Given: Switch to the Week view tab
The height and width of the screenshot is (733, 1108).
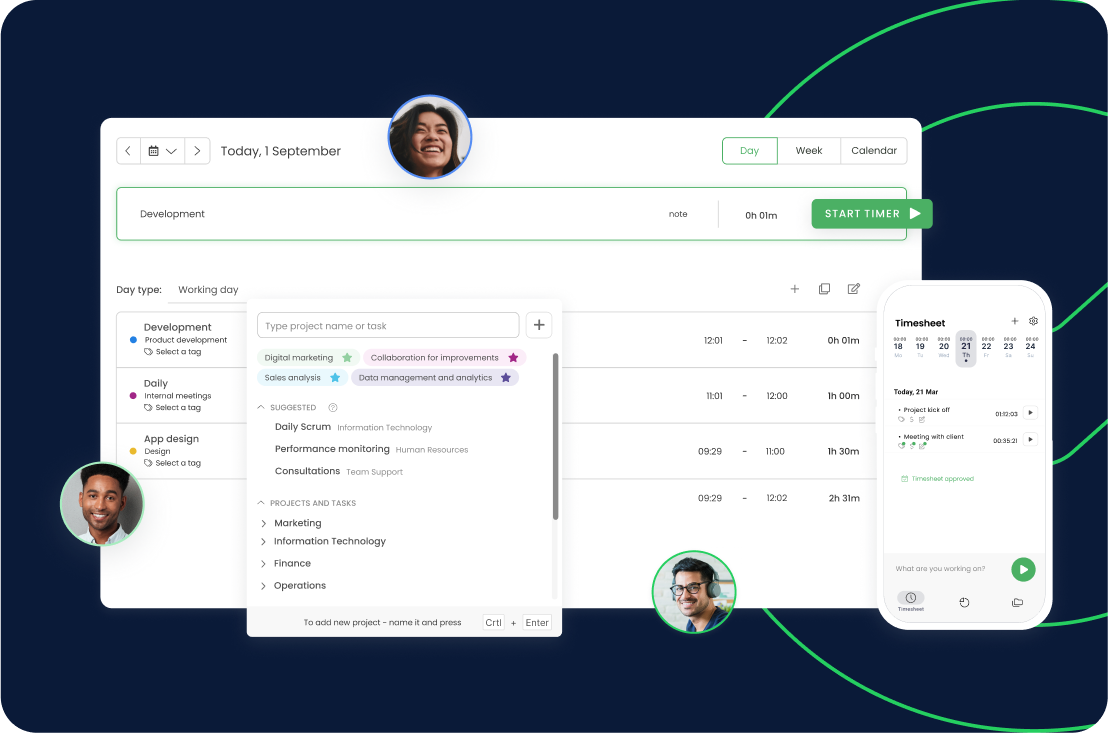Looking at the screenshot, I should pyautogui.click(x=808, y=151).
